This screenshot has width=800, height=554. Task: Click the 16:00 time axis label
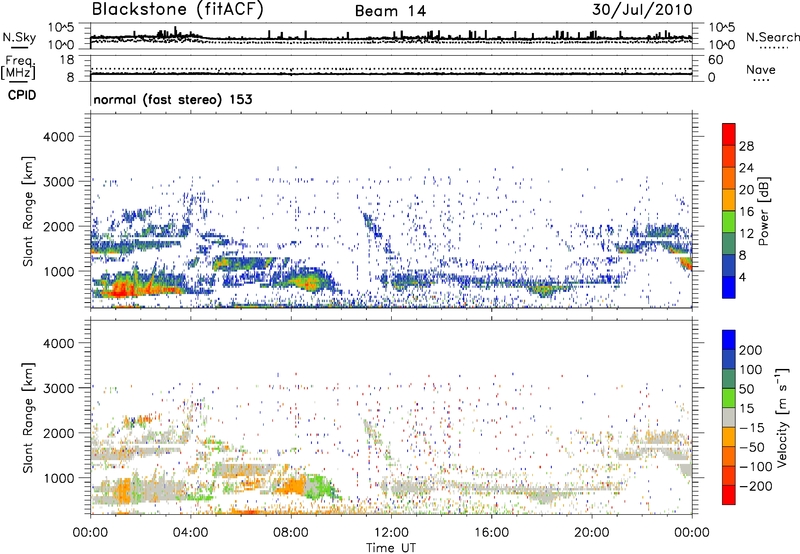click(x=491, y=533)
